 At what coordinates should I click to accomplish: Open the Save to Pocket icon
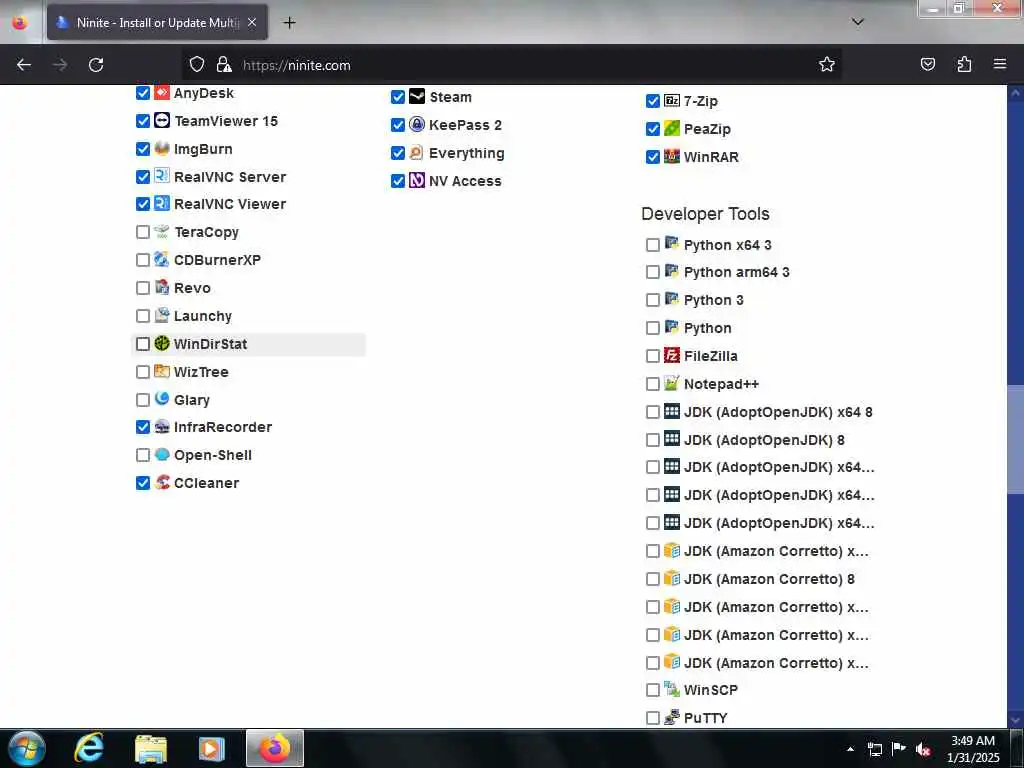point(927,64)
